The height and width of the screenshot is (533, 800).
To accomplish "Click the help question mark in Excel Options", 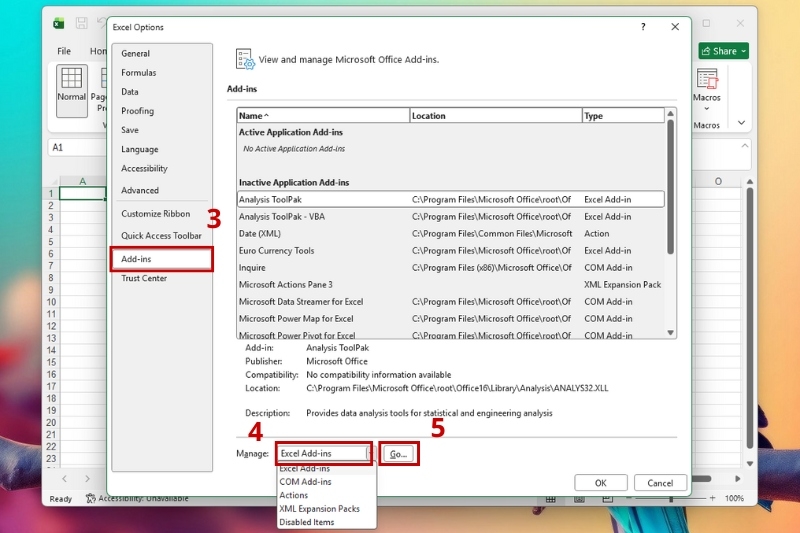I will tap(643, 27).
